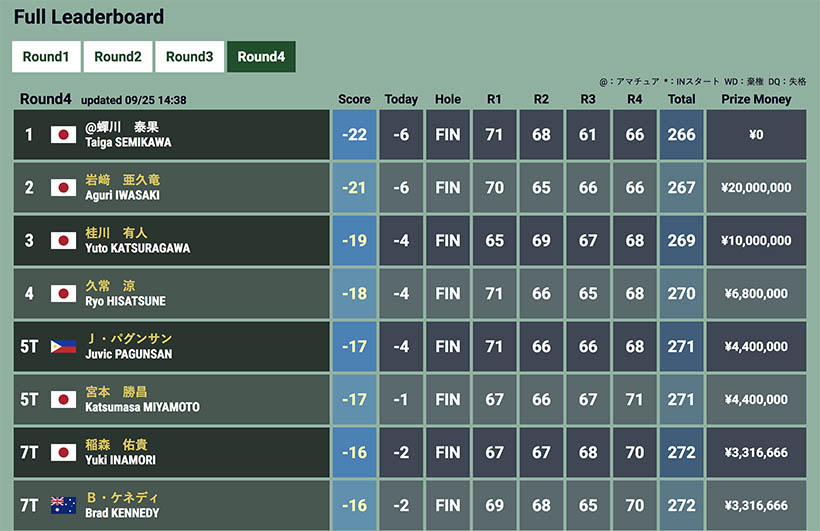Select the active Round4 tab
The width and height of the screenshot is (820, 531).
(261, 57)
